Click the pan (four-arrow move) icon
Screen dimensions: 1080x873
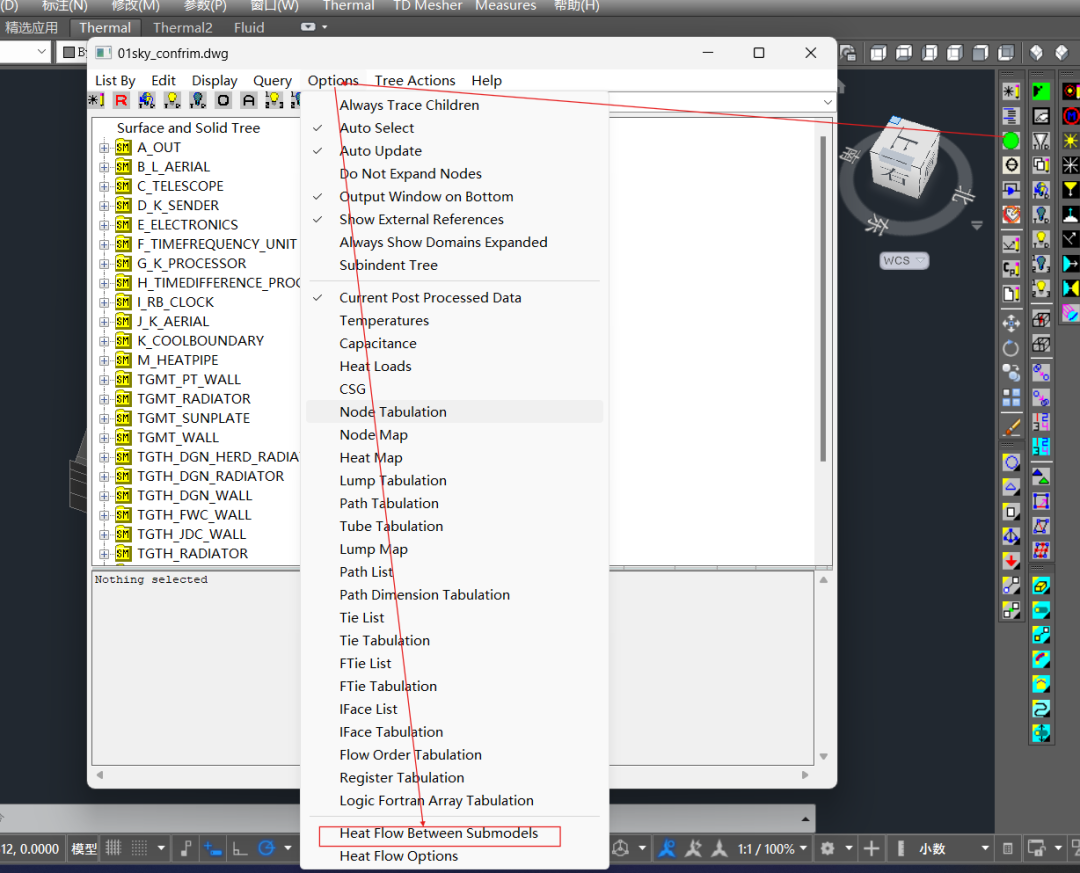(1011, 323)
